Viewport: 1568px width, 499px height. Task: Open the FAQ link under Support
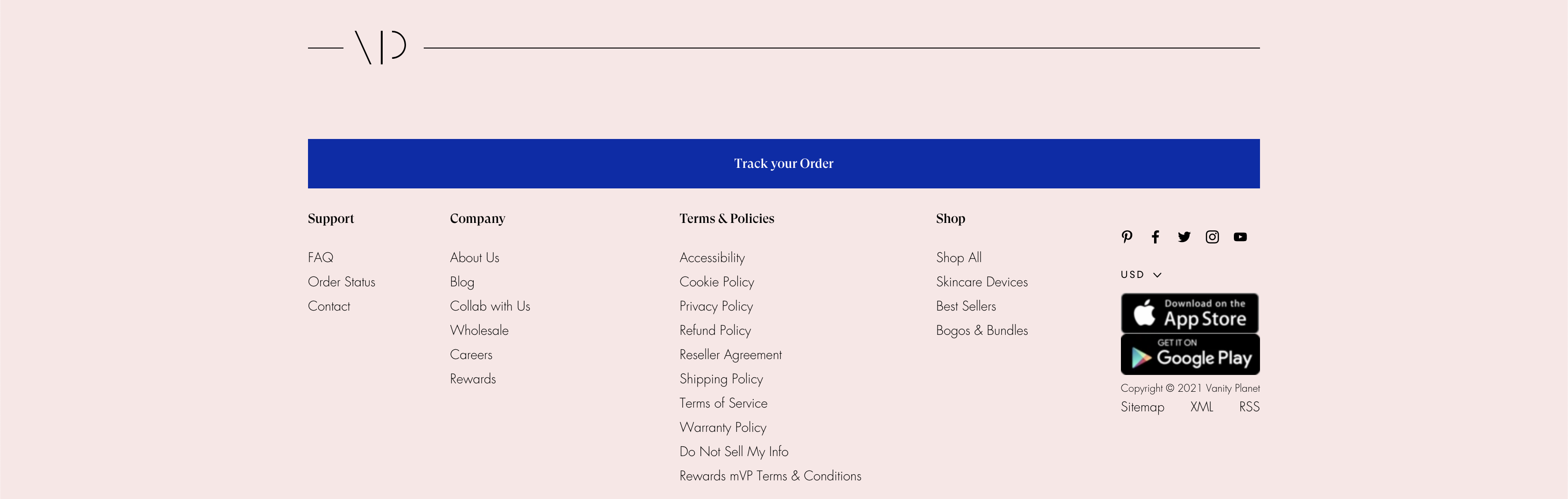pyautogui.click(x=320, y=257)
